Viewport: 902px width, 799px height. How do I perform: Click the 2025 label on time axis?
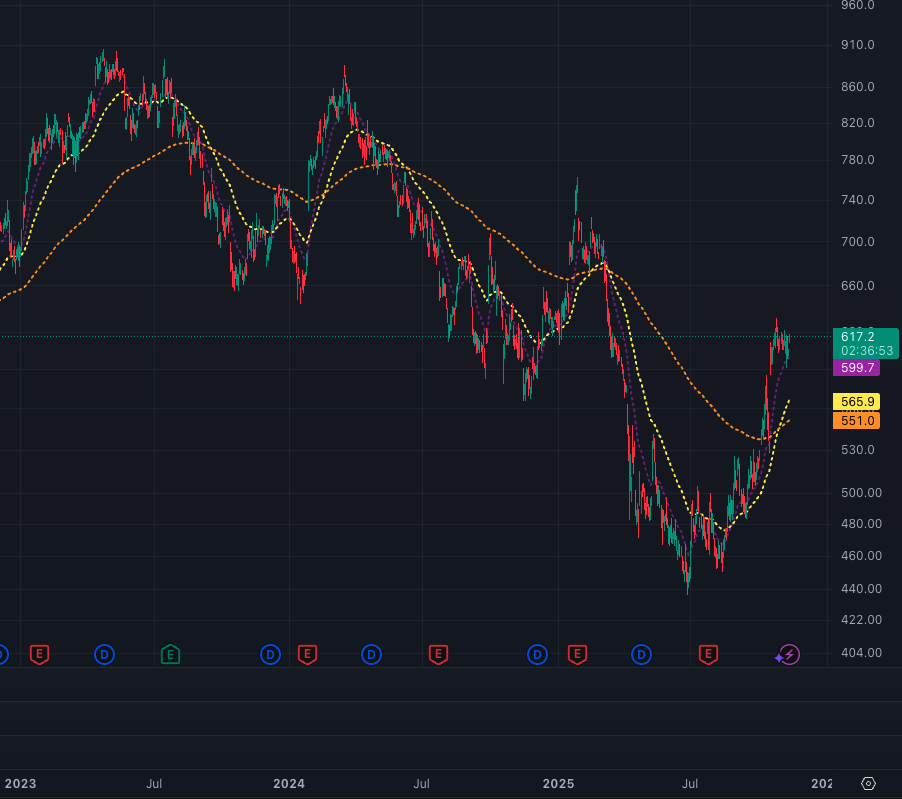557,783
